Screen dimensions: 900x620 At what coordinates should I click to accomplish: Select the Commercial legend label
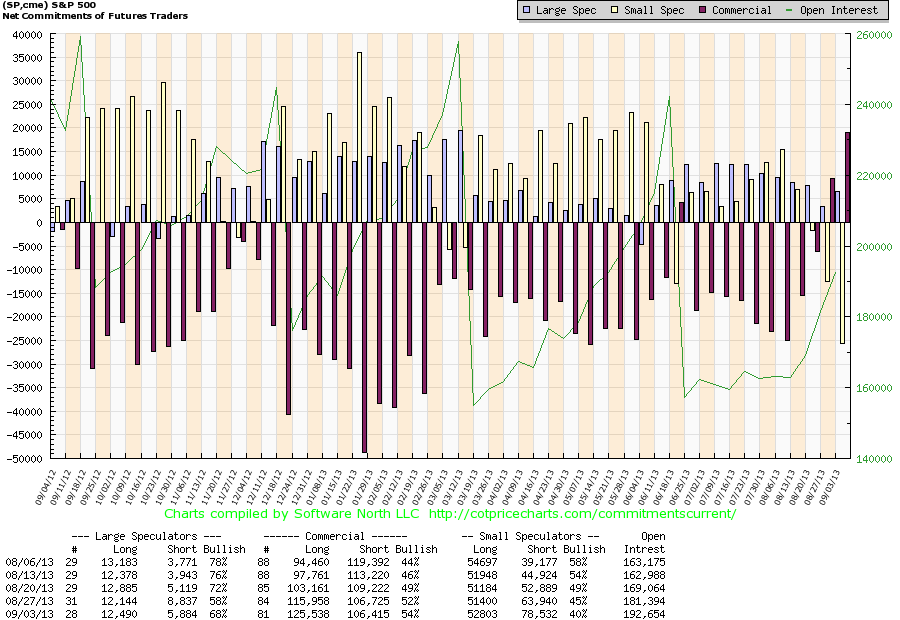click(x=742, y=10)
